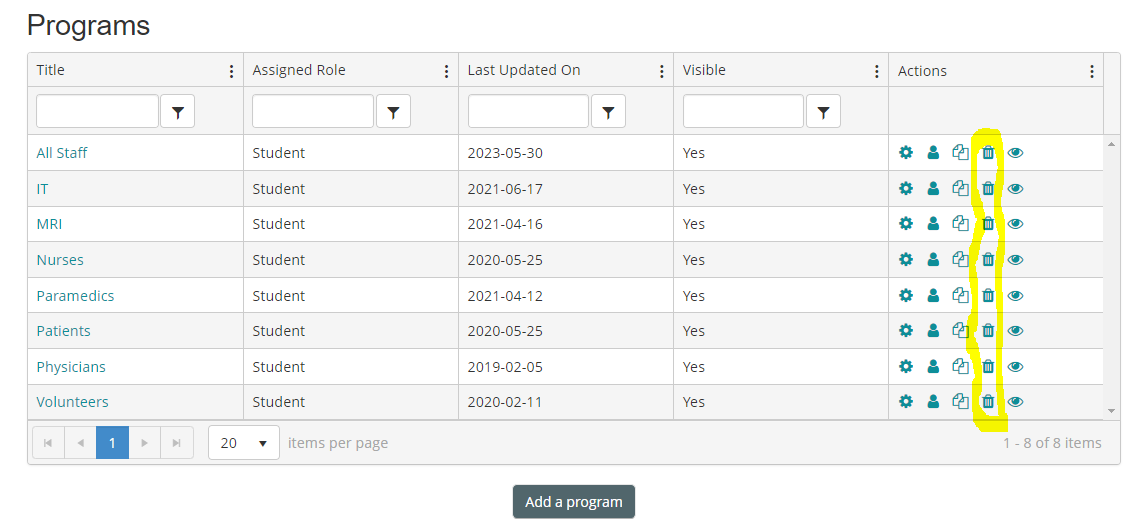Open the Last Updated On filter funnel
1138x532 pixels.
pos(608,113)
